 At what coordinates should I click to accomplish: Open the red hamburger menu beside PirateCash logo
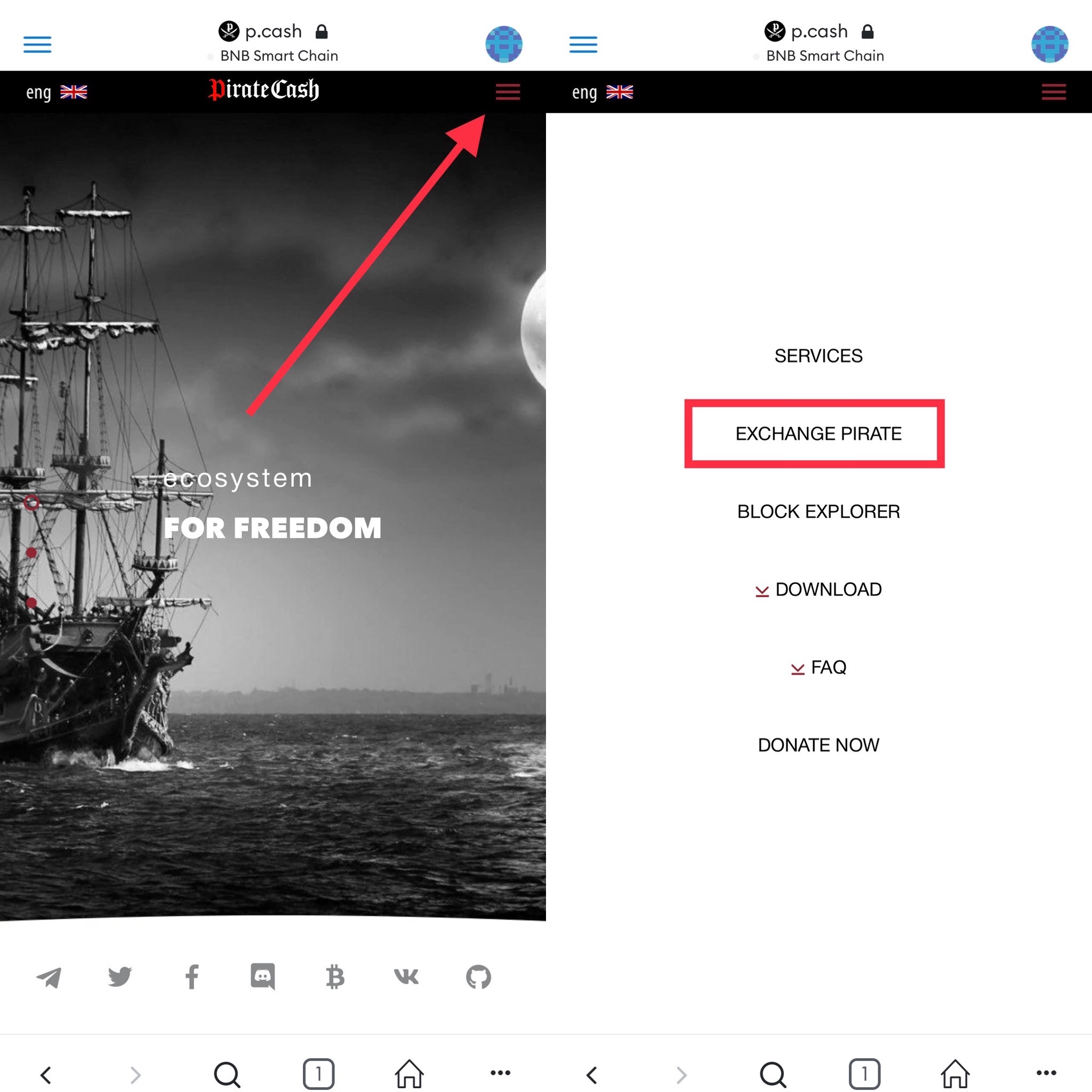(508, 92)
